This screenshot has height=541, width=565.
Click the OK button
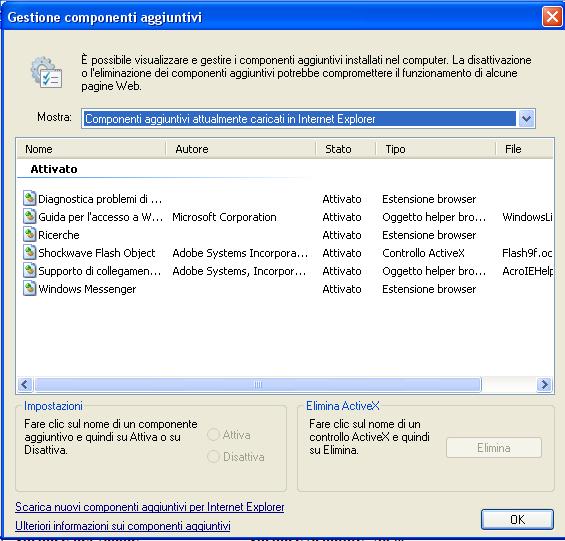pyautogui.click(x=517, y=519)
